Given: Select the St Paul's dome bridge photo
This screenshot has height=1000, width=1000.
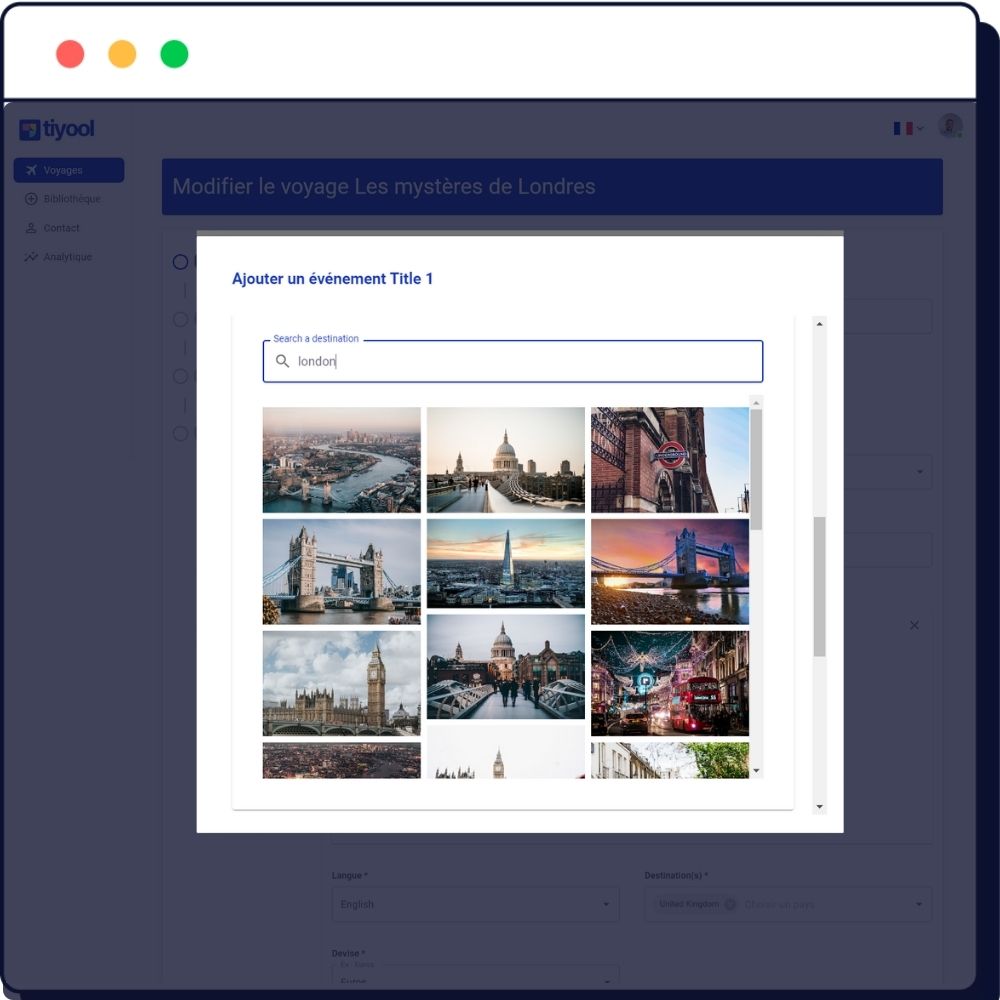Looking at the screenshot, I should [x=506, y=460].
